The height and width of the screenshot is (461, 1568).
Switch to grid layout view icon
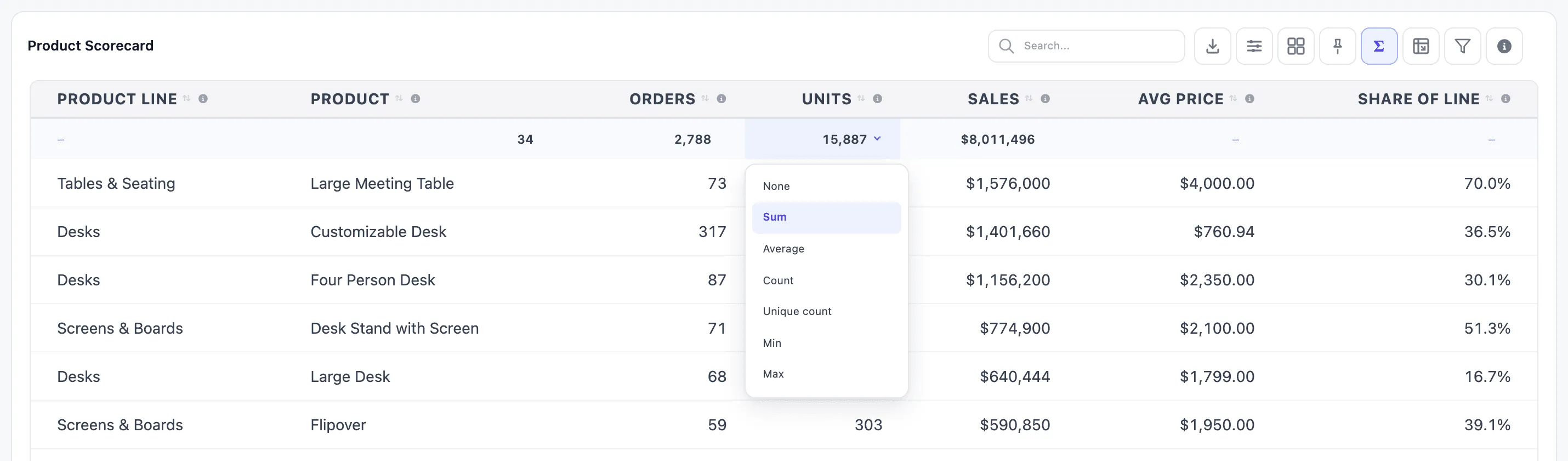(x=1296, y=46)
